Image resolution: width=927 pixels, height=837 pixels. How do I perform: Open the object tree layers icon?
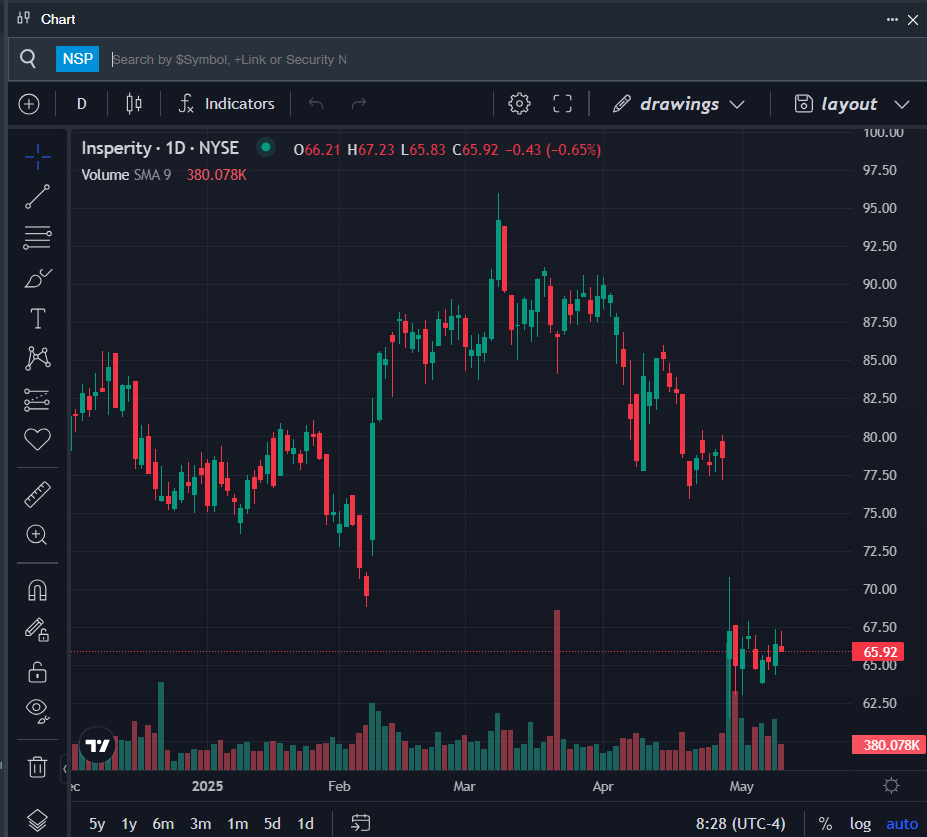click(x=37, y=820)
